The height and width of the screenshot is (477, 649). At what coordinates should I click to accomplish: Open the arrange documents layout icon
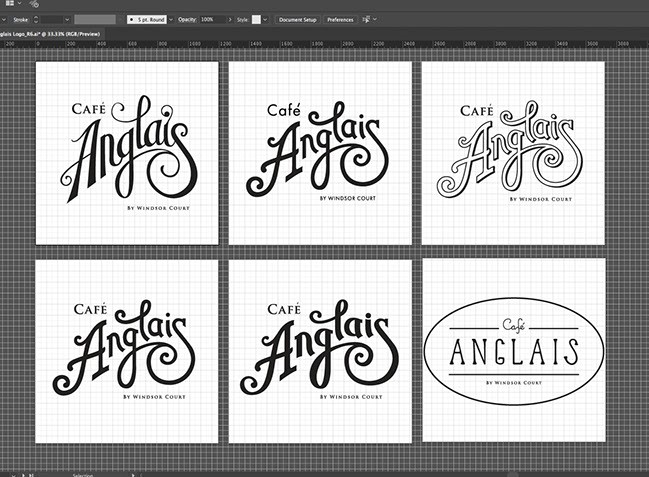click(x=9, y=3)
